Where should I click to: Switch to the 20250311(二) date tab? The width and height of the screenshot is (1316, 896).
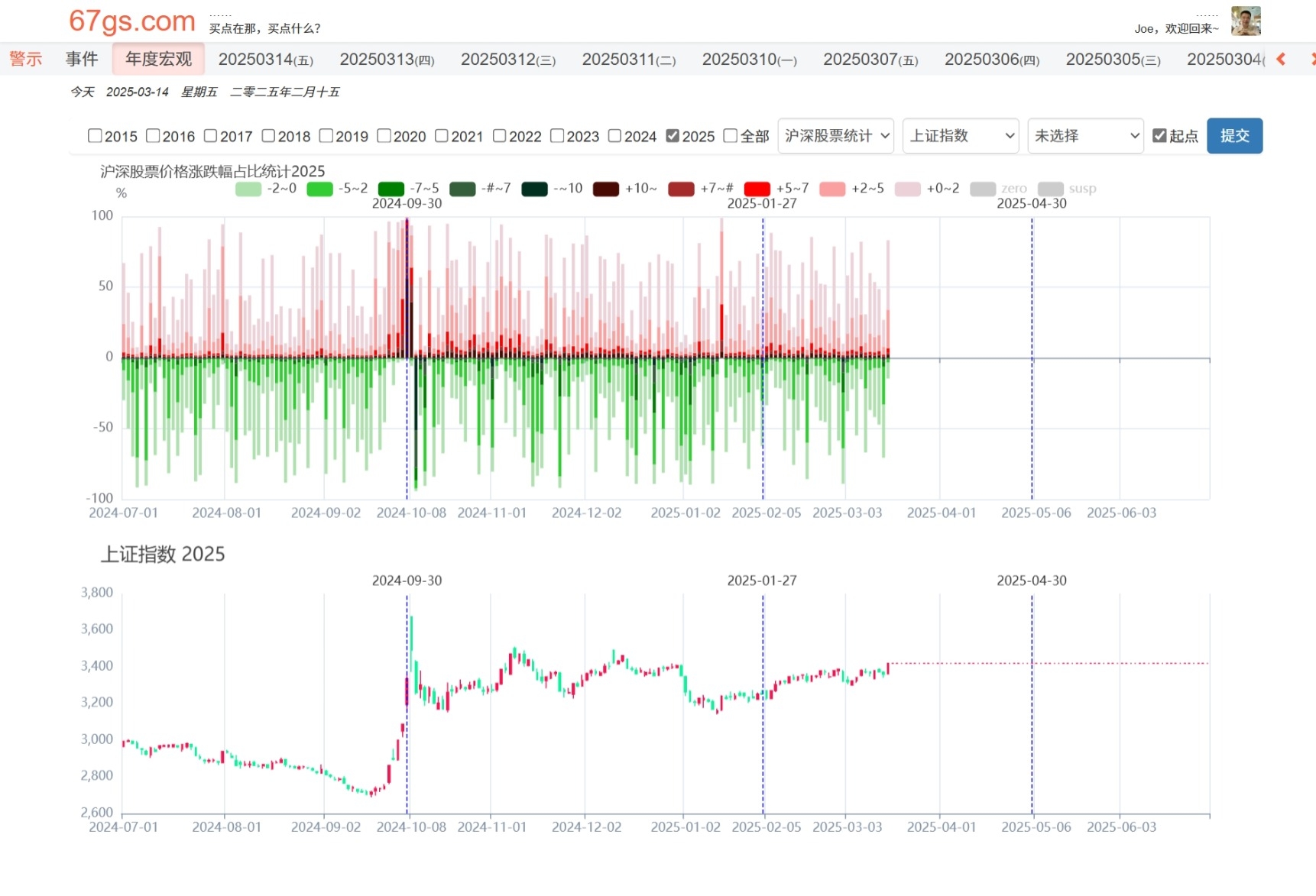629,60
